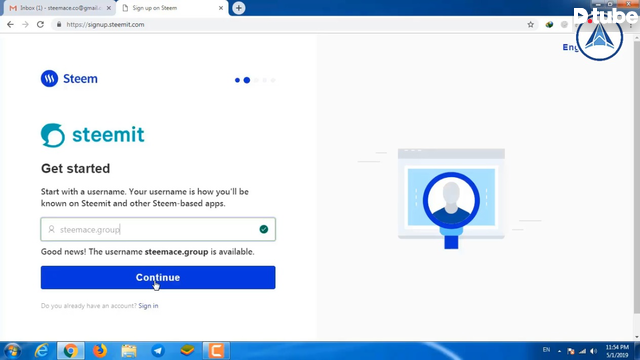Click the user icon in username field
Image resolution: width=640 pixels, height=360 pixels.
click(x=51, y=229)
